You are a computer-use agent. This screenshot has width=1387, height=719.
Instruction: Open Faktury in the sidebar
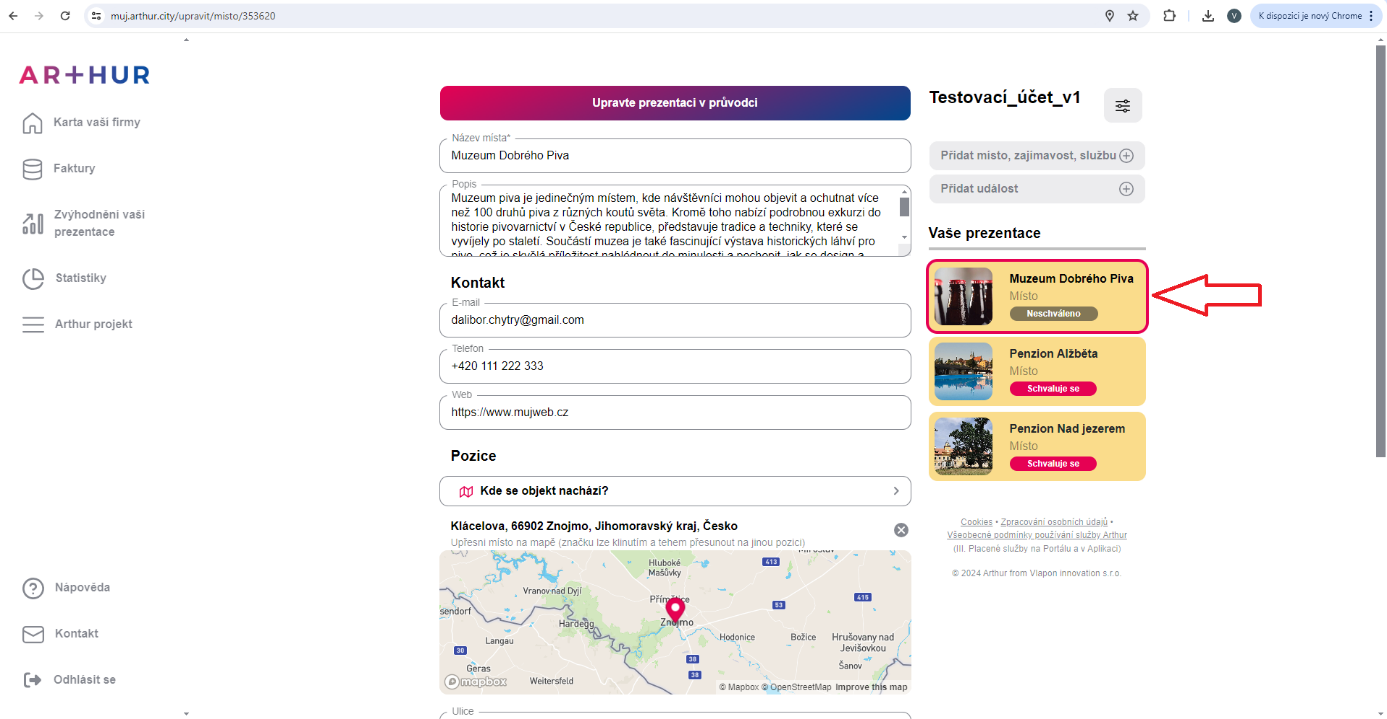[x=74, y=169]
